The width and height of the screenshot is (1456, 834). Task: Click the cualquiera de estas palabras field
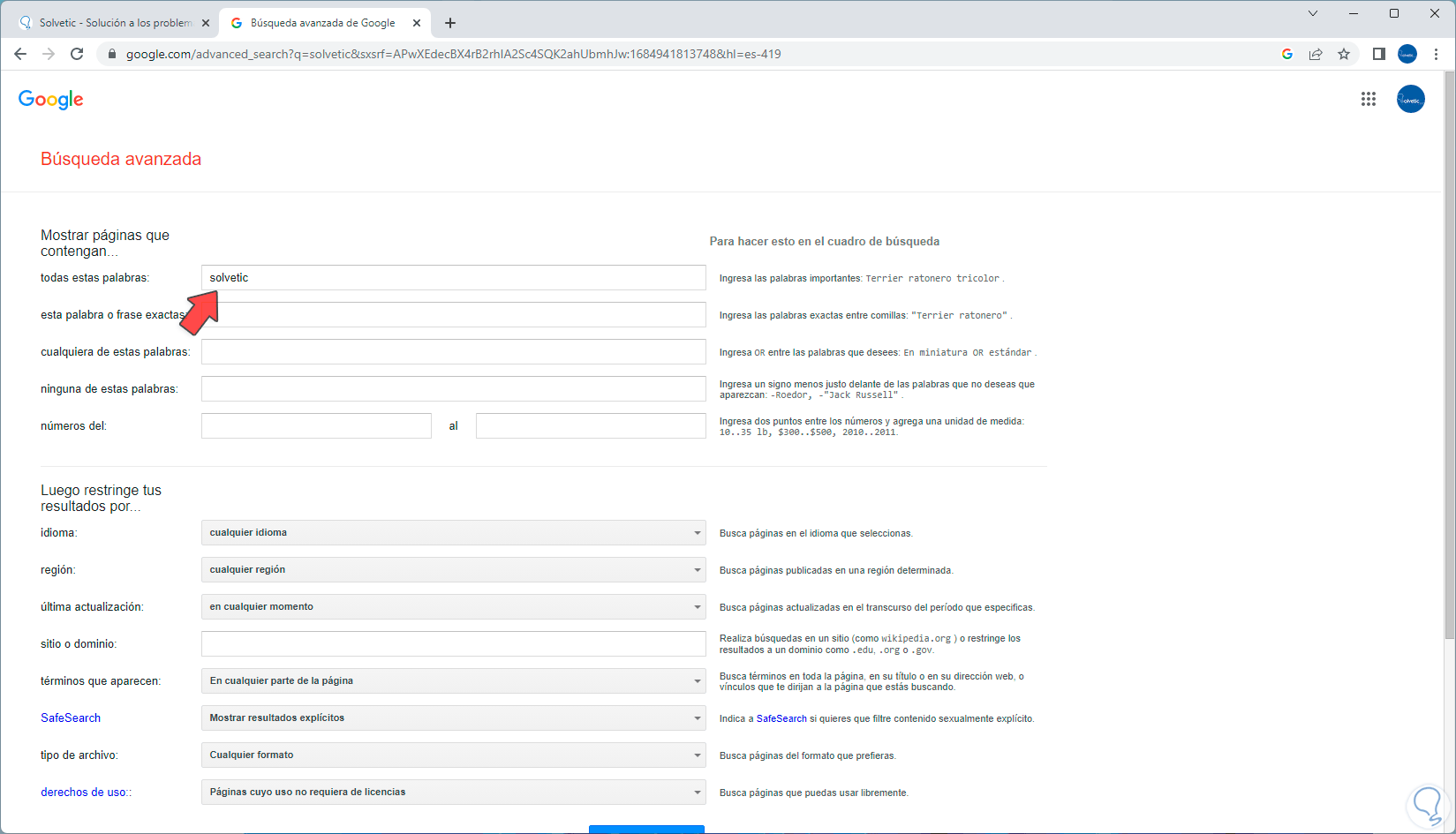click(x=454, y=352)
